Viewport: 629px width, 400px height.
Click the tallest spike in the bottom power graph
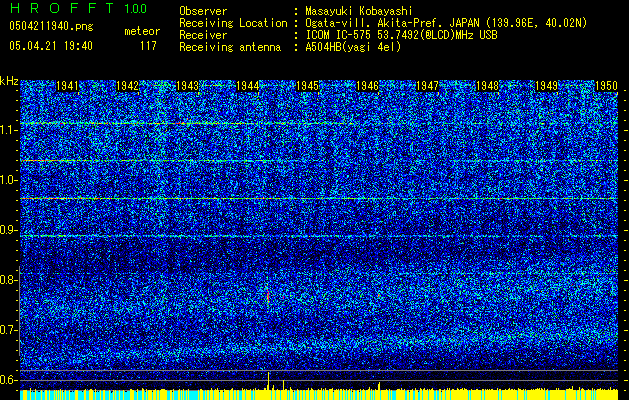tap(268, 380)
